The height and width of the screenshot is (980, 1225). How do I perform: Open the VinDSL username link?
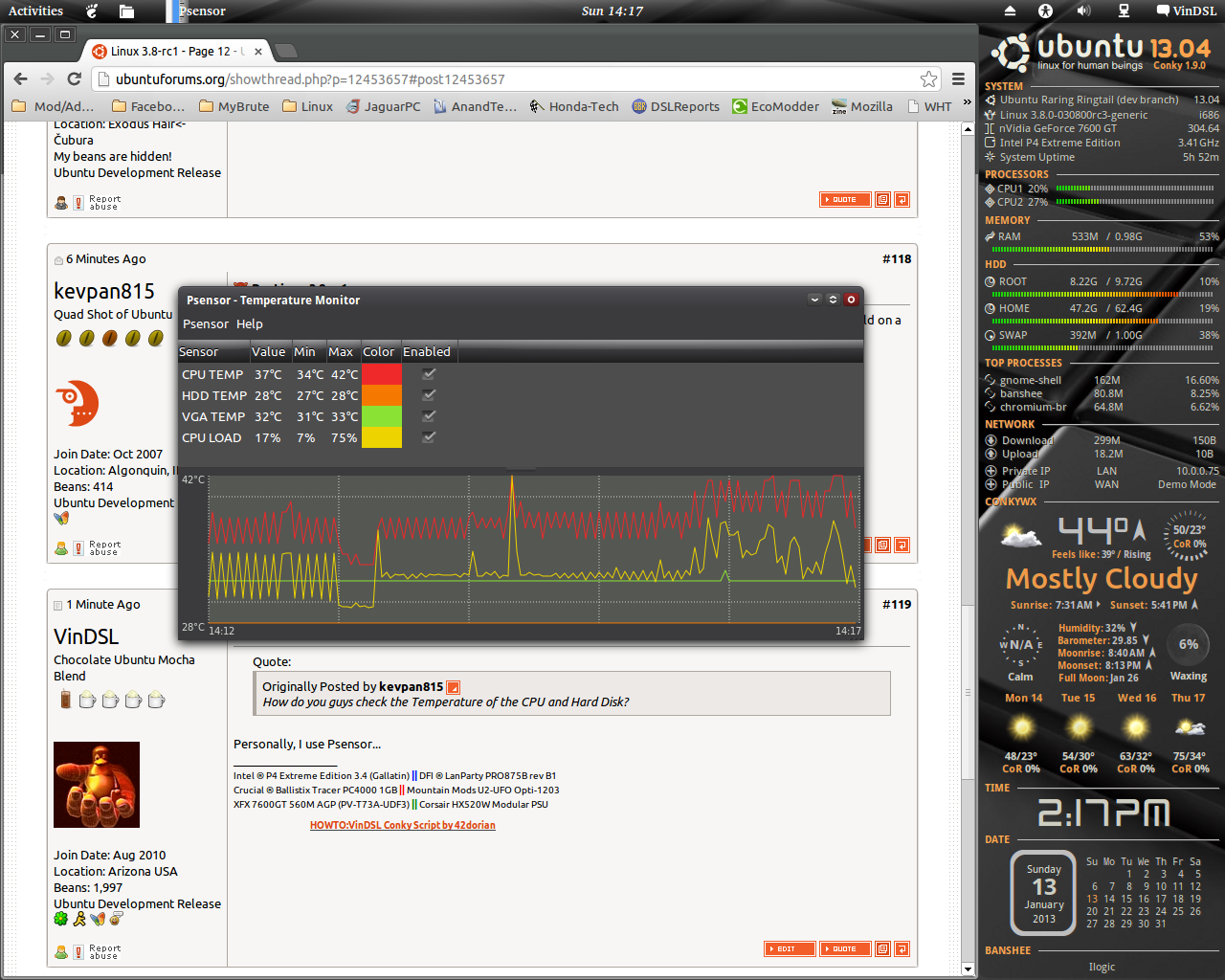[x=86, y=636]
